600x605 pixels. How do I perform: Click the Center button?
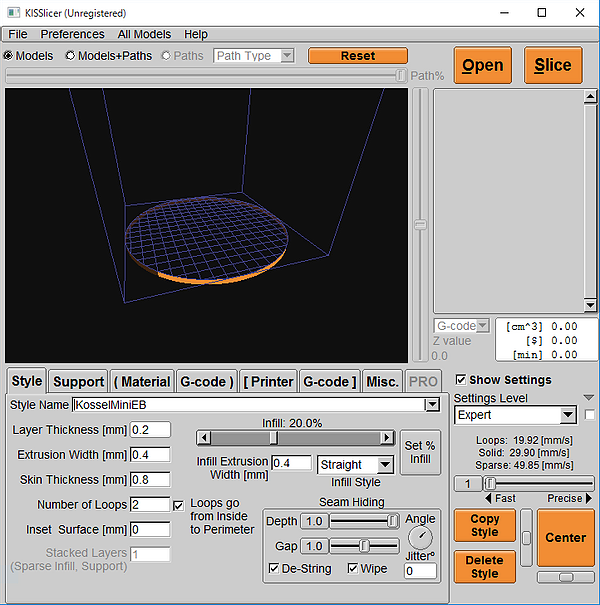pyautogui.click(x=566, y=537)
